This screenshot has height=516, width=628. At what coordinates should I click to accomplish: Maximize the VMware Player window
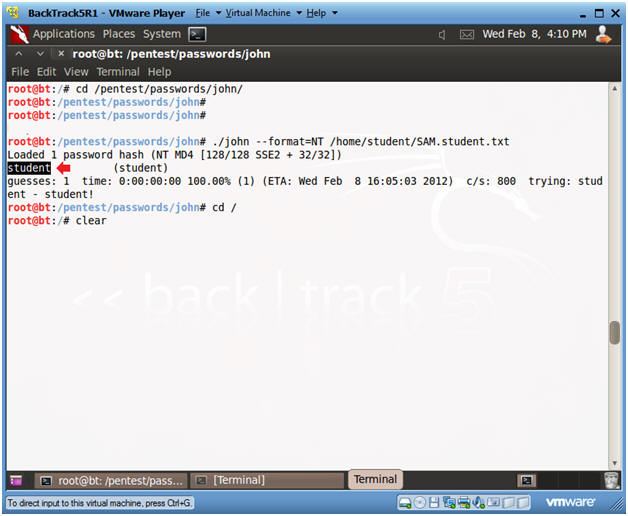(x=599, y=14)
